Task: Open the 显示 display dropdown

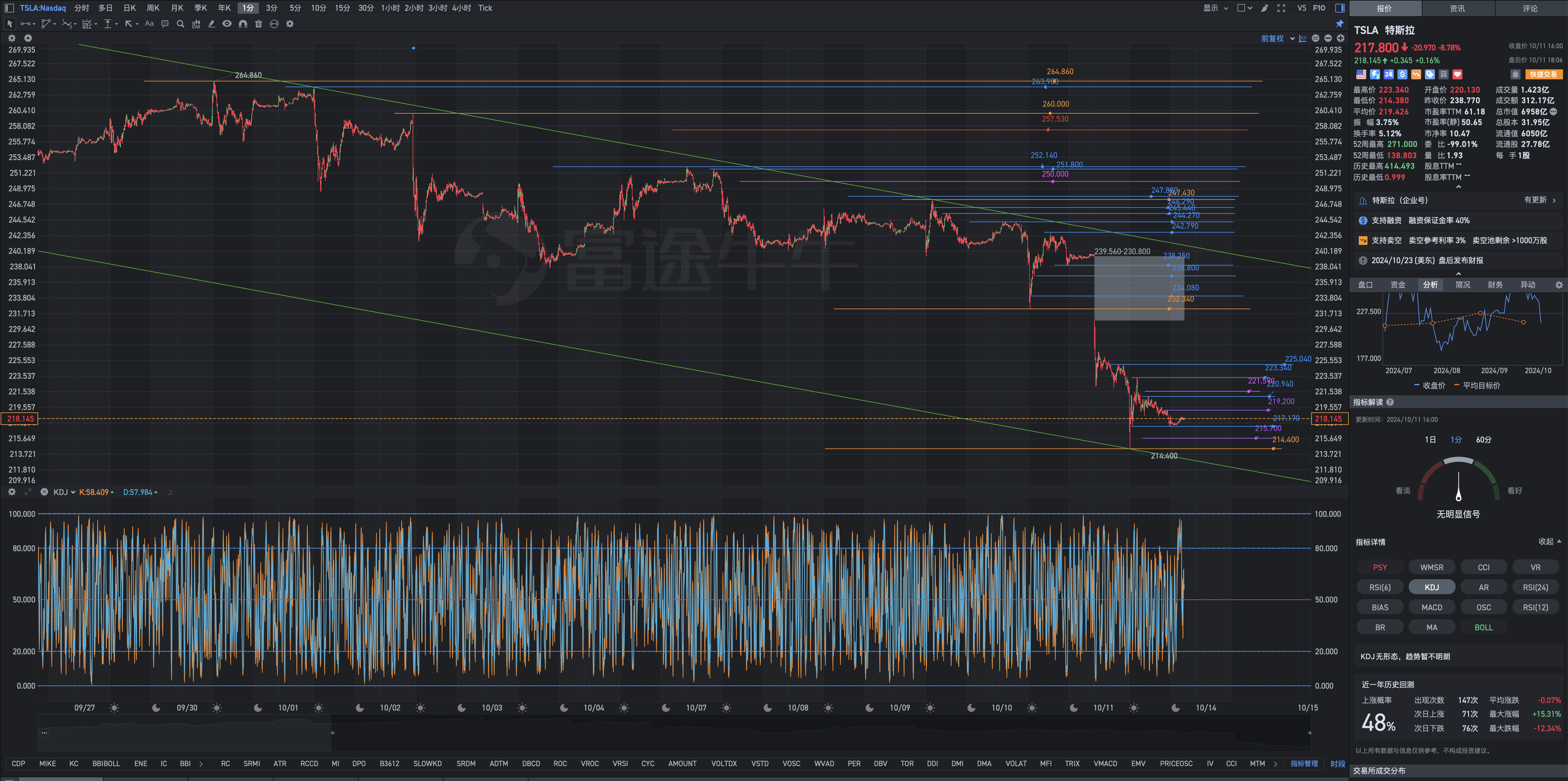Action: pyautogui.click(x=1216, y=8)
